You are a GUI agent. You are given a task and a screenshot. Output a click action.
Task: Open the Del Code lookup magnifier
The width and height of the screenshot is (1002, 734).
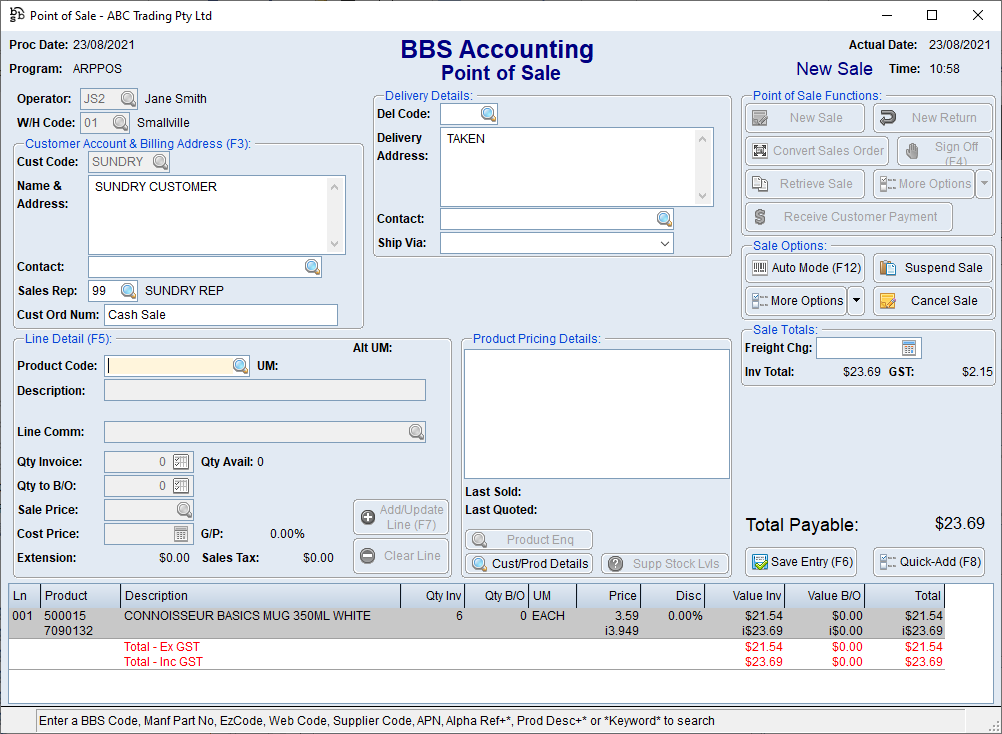pyautogui.click(x=488, y=114)
